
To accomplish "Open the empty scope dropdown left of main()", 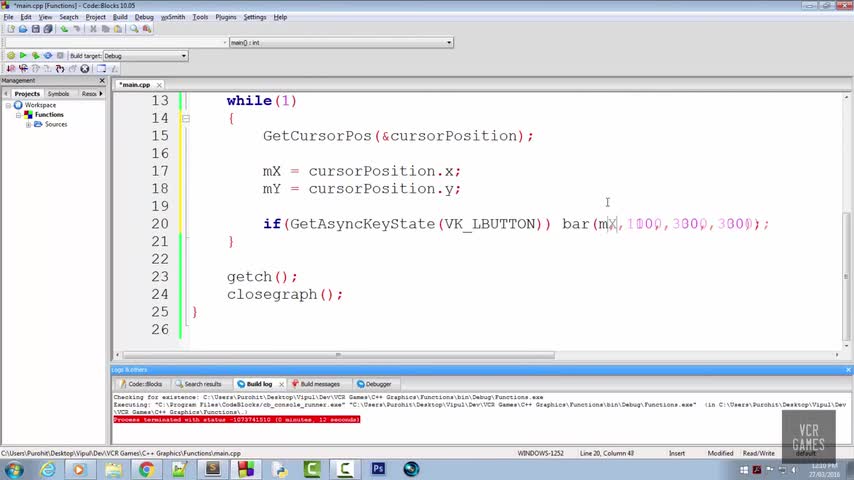I will tap(116, 42).
